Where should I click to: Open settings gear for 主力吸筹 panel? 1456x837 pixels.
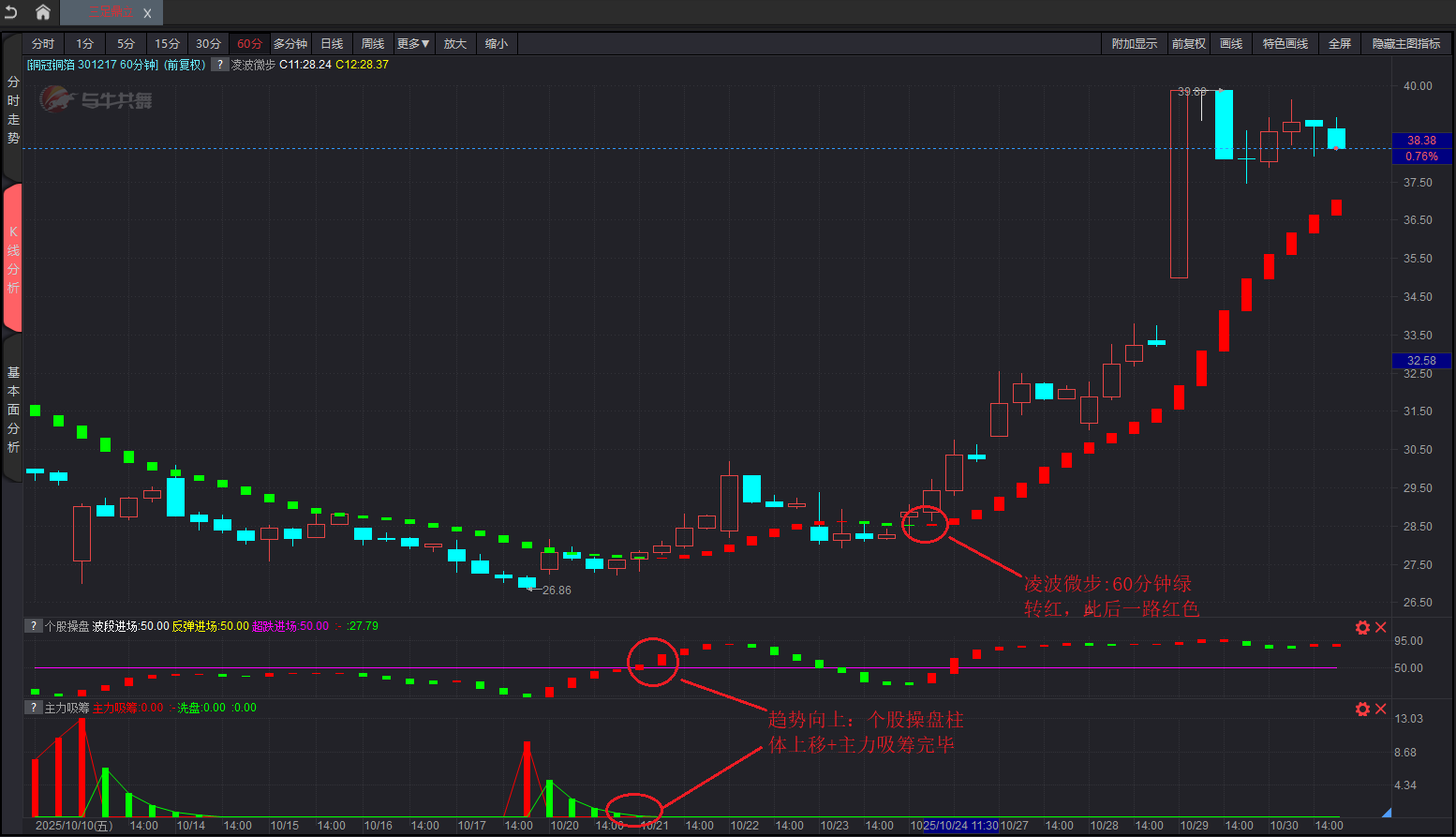tap(1362, 709)
